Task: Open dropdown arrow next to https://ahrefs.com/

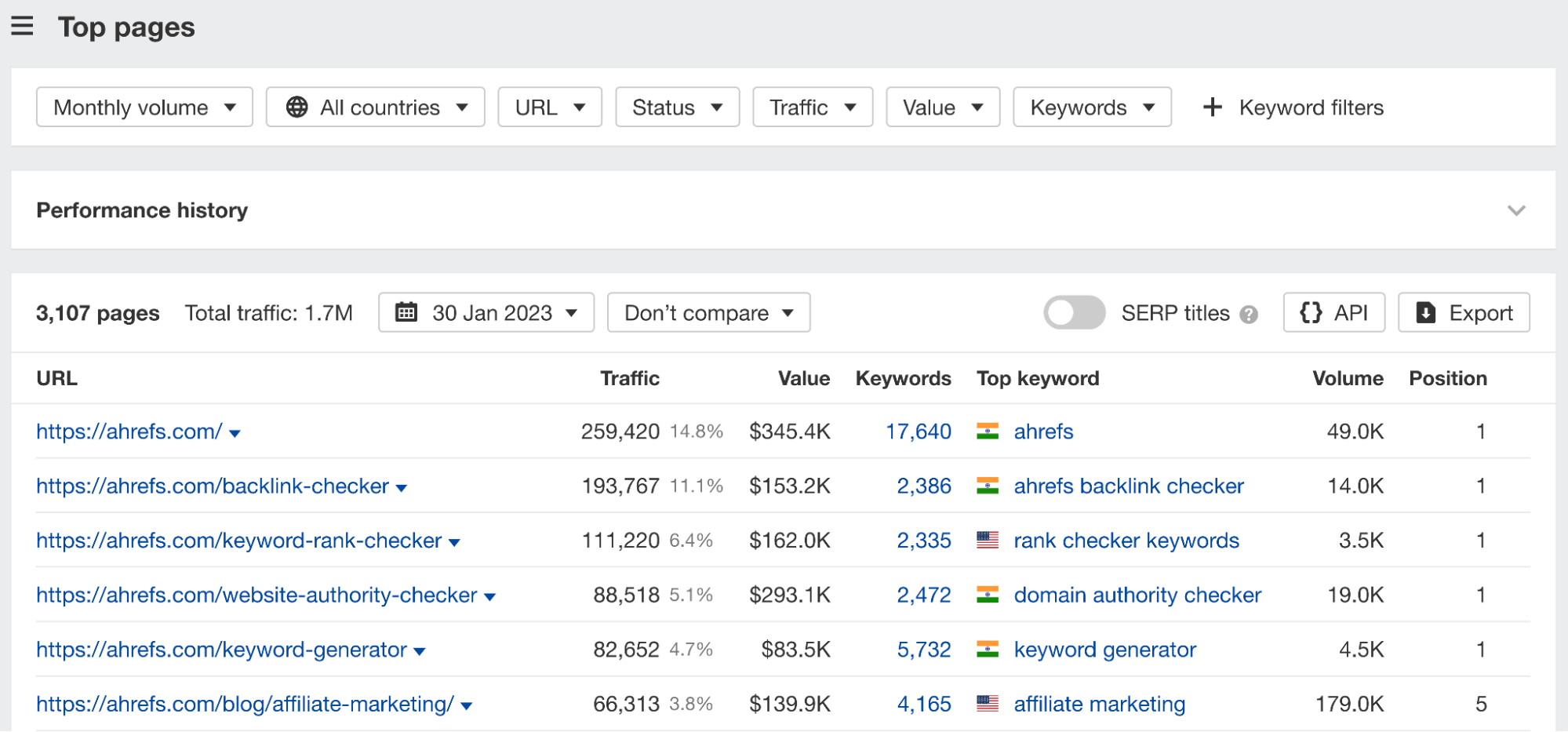Action: click(235, 434)
